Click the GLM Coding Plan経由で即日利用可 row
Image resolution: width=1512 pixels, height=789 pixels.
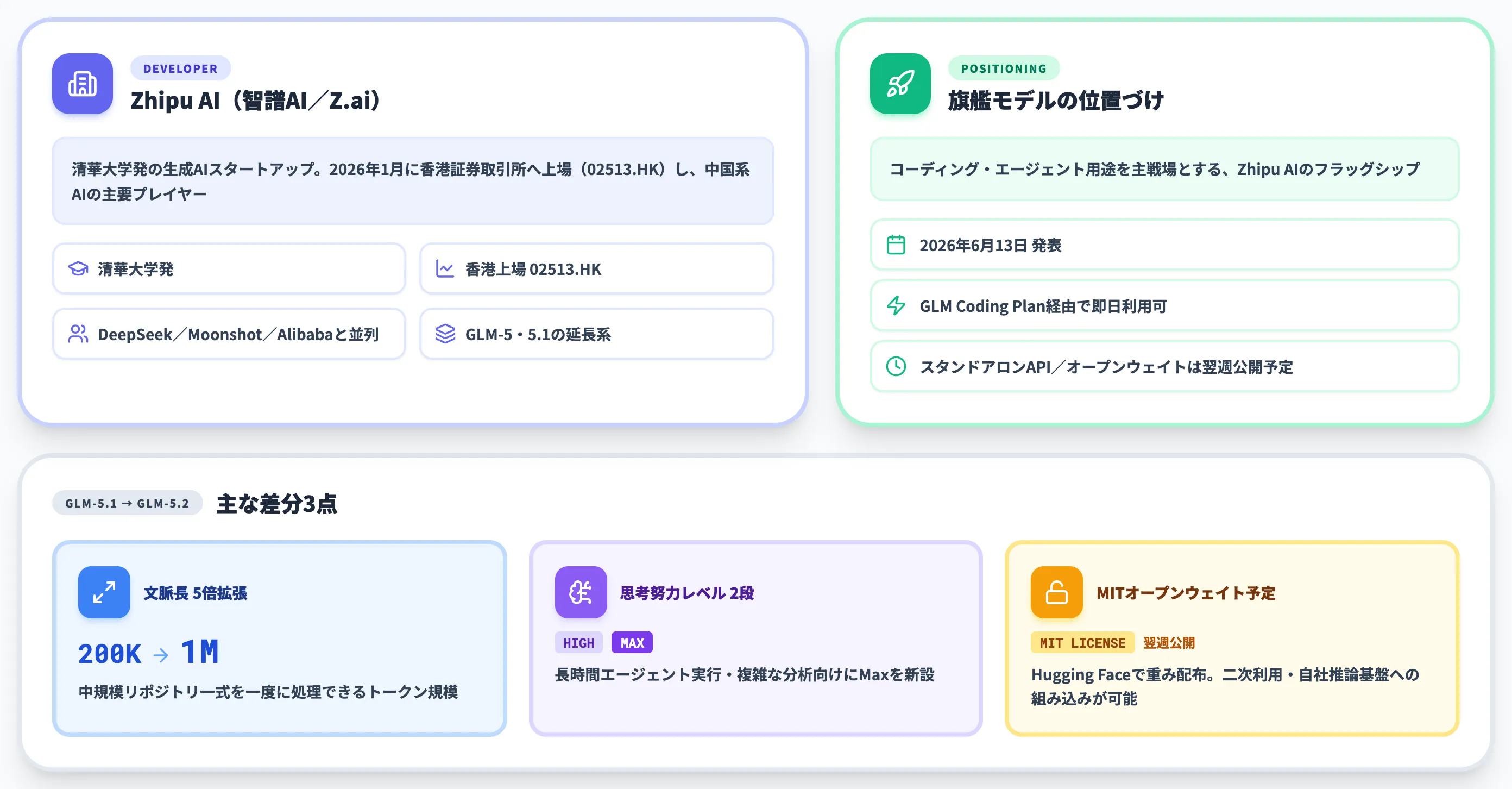[1164, 305]
